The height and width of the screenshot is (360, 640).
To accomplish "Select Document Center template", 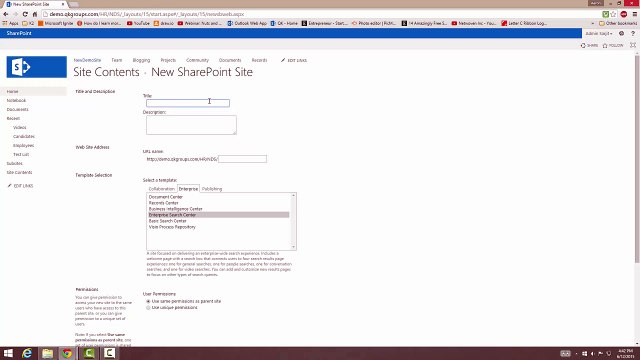I will click(x=166, y=197).
